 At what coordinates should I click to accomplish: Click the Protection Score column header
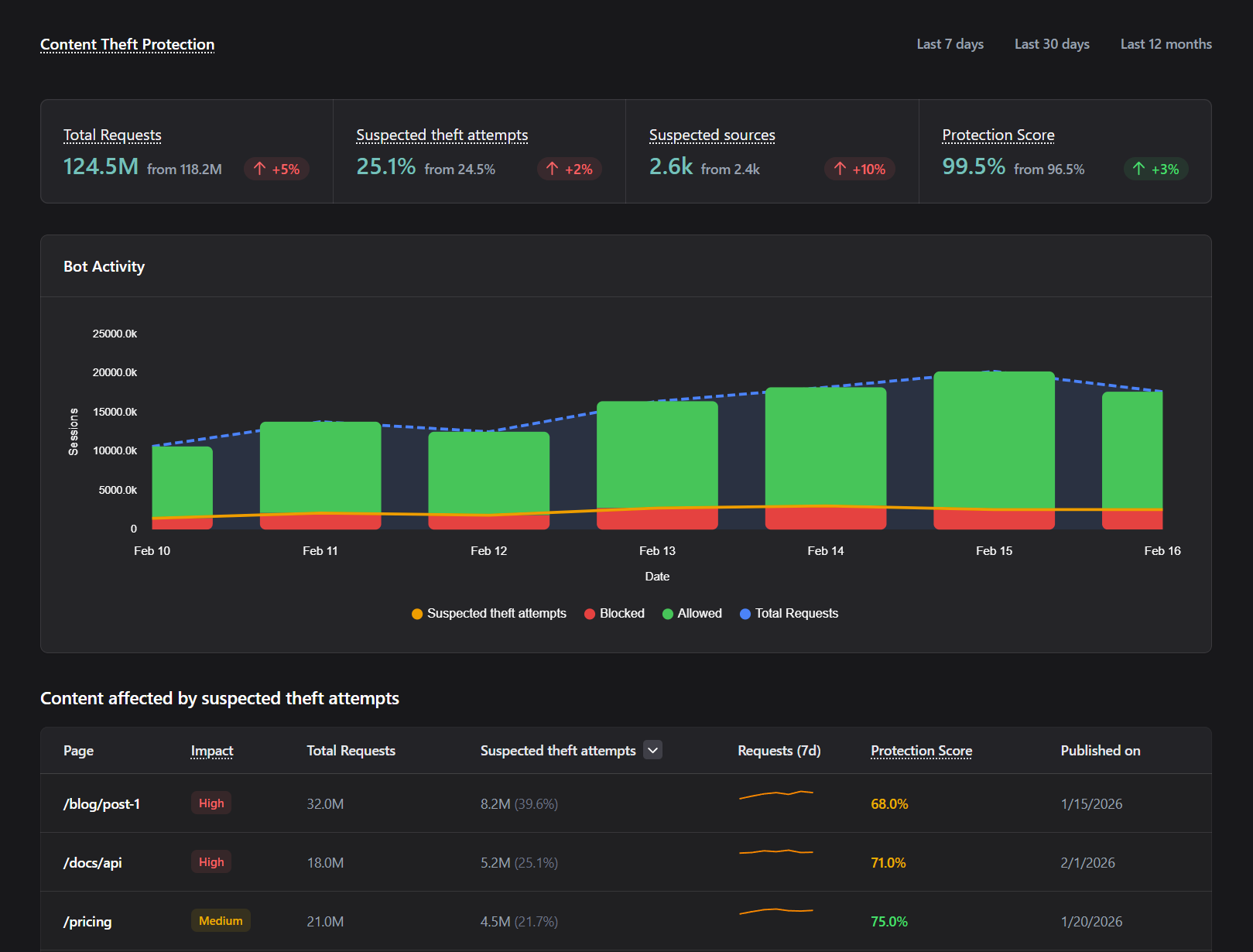coord(921,751)
